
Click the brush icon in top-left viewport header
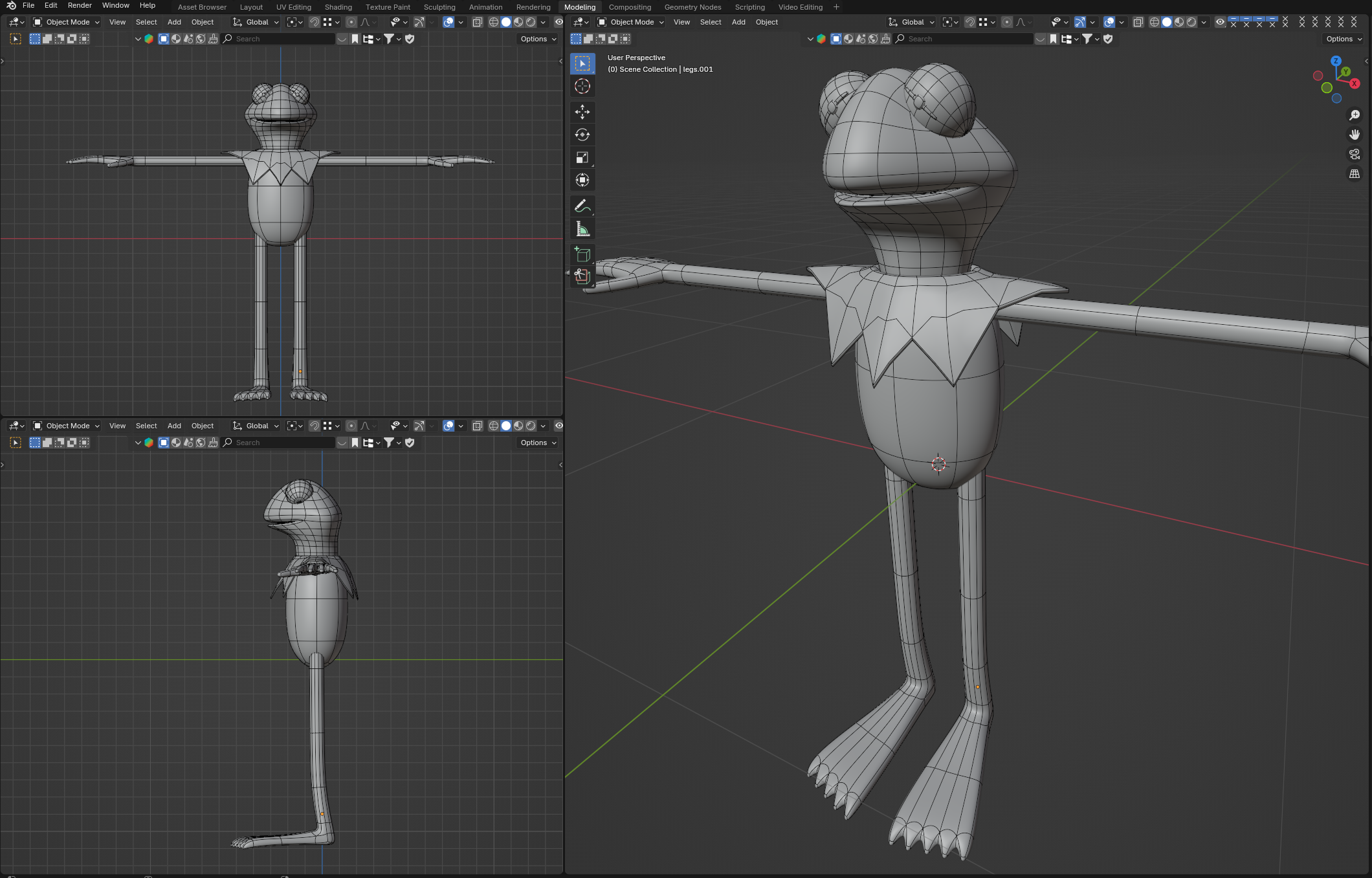point(213,39)
